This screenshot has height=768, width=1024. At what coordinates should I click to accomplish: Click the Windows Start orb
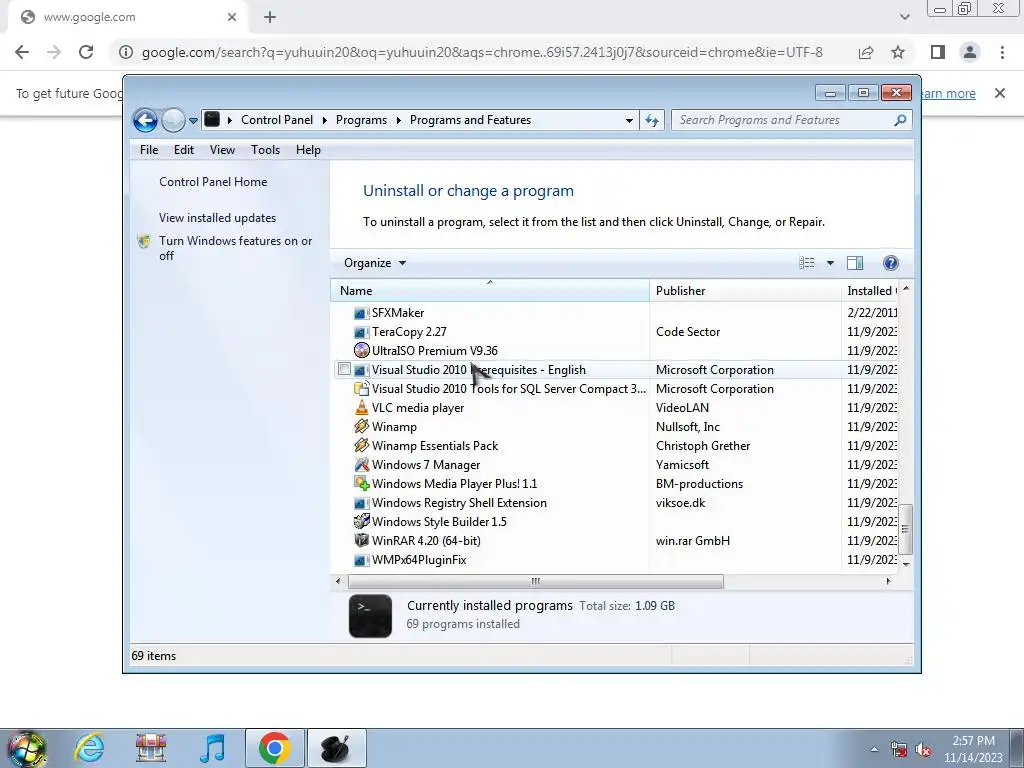[x=27, y=749]
